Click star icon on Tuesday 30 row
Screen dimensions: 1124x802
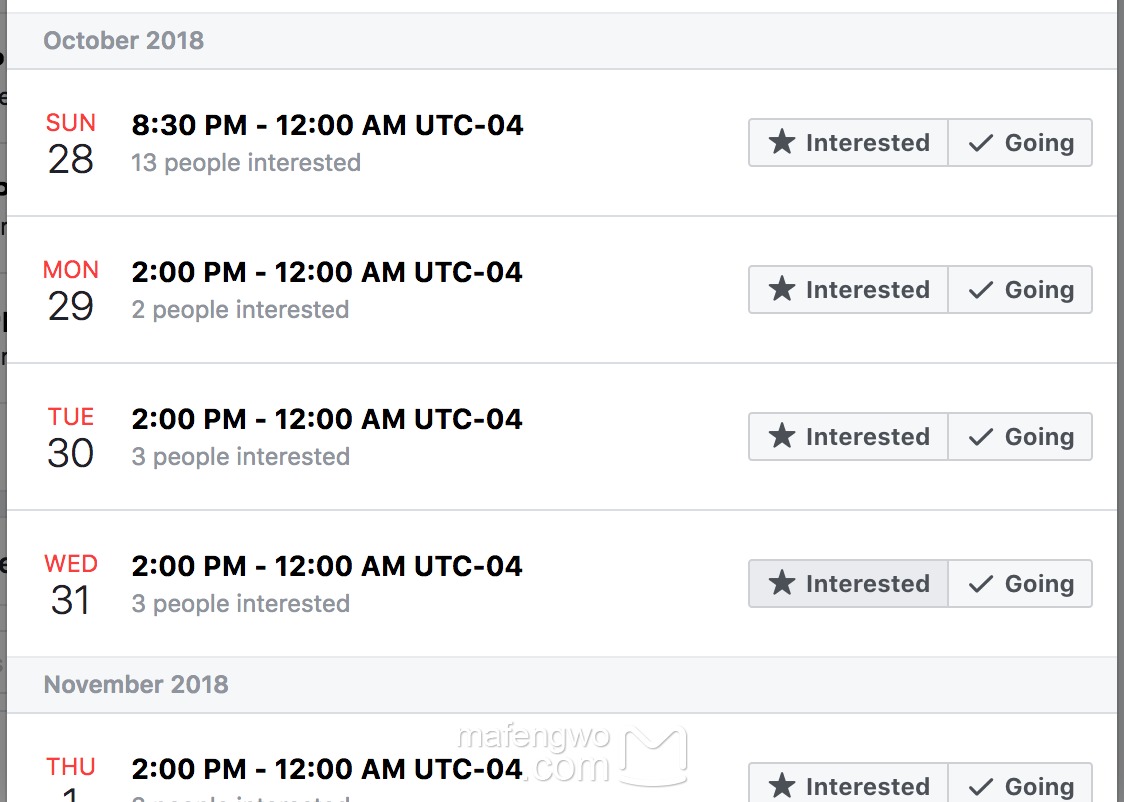point(782,436)
